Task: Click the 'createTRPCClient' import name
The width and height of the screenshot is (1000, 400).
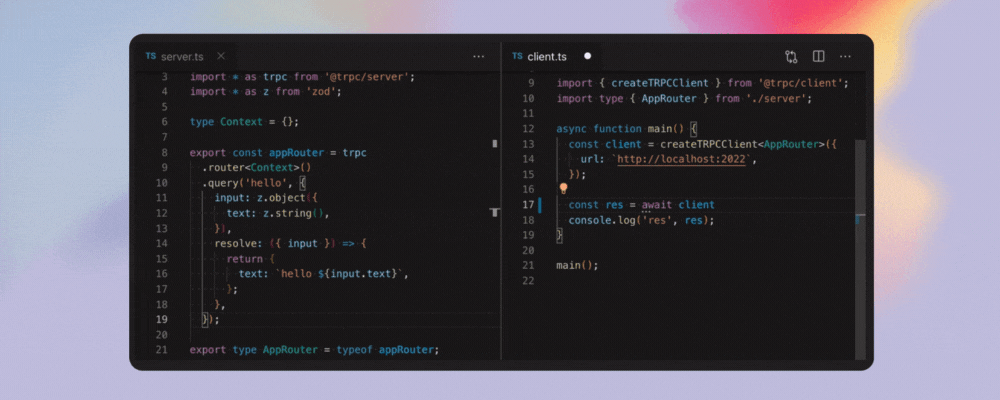Action: tap(660, 83)
